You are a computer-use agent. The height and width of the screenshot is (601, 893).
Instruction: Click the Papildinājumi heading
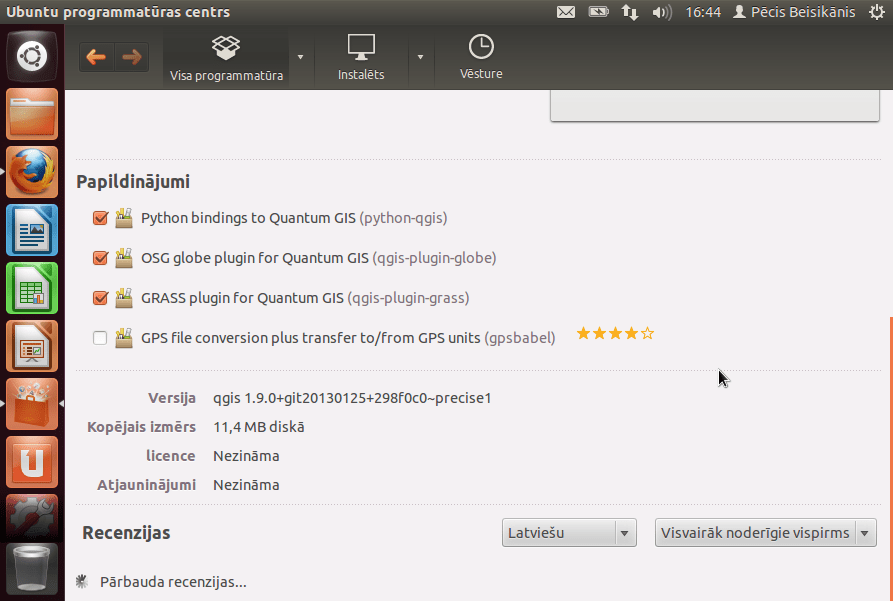pos(133,182)
